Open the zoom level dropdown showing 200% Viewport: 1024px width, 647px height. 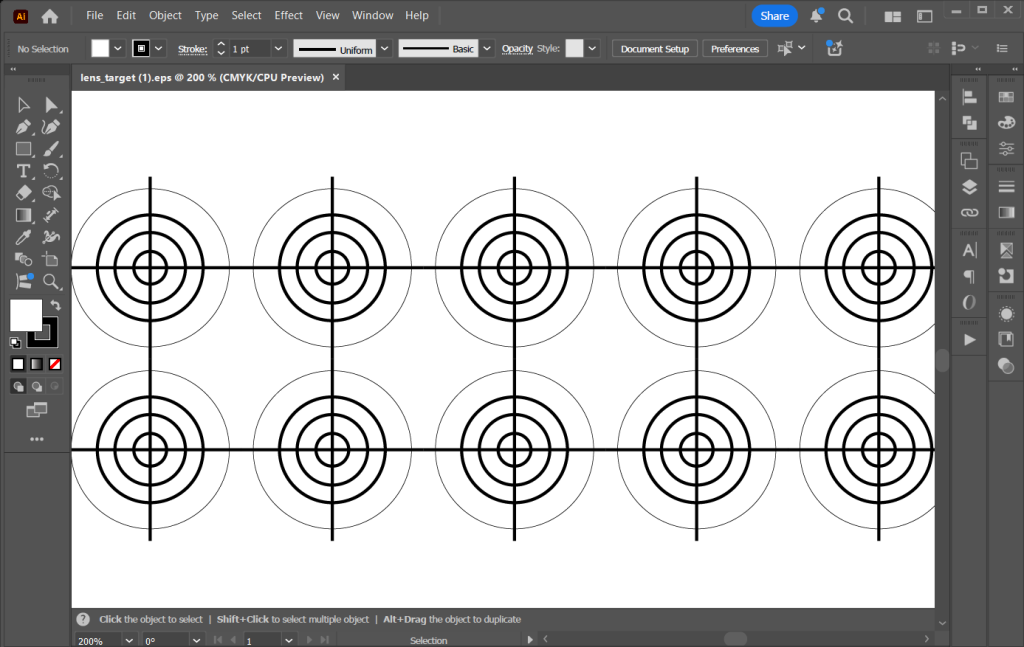pos(127,639)
